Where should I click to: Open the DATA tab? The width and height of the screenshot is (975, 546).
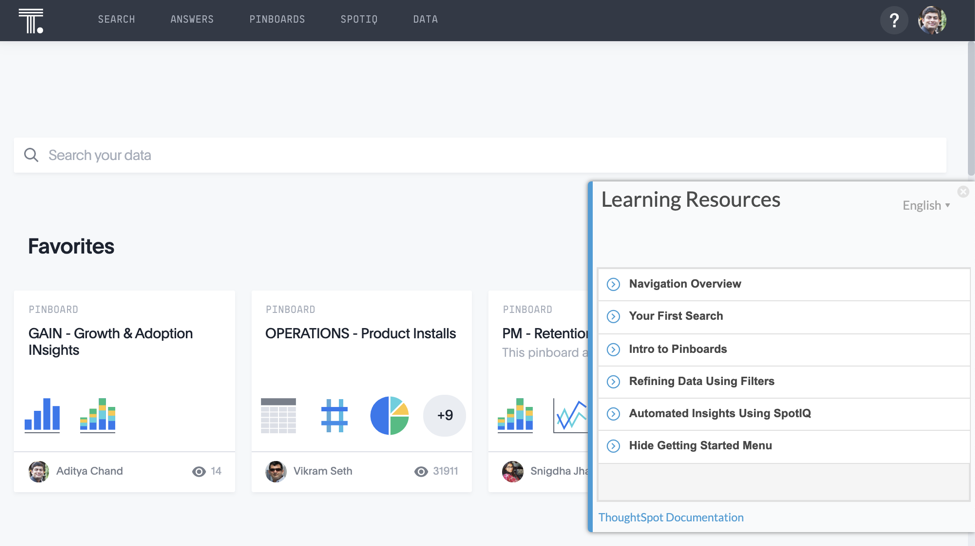(425, 19)
